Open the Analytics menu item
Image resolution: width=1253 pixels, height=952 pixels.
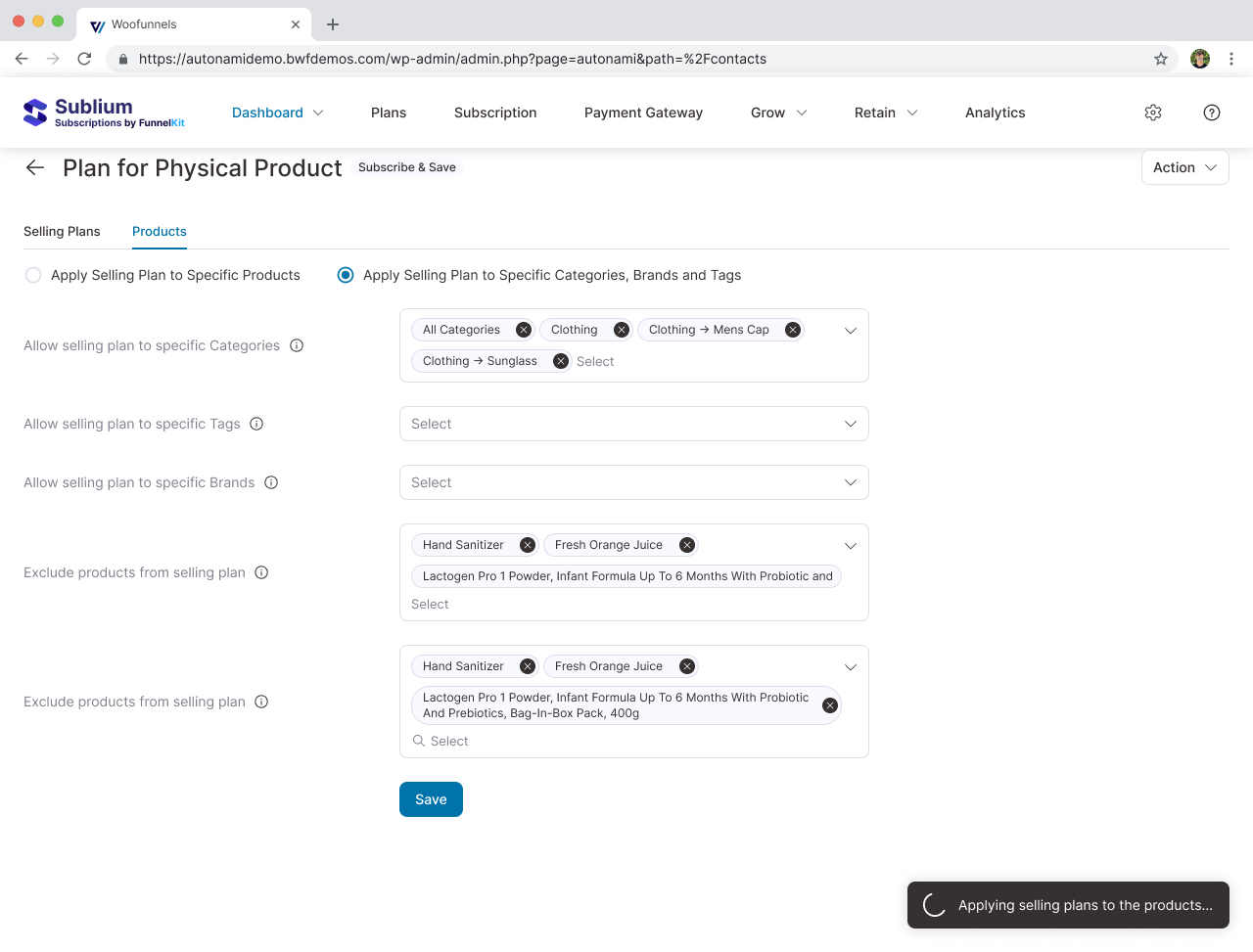click(x=995, y=113)
